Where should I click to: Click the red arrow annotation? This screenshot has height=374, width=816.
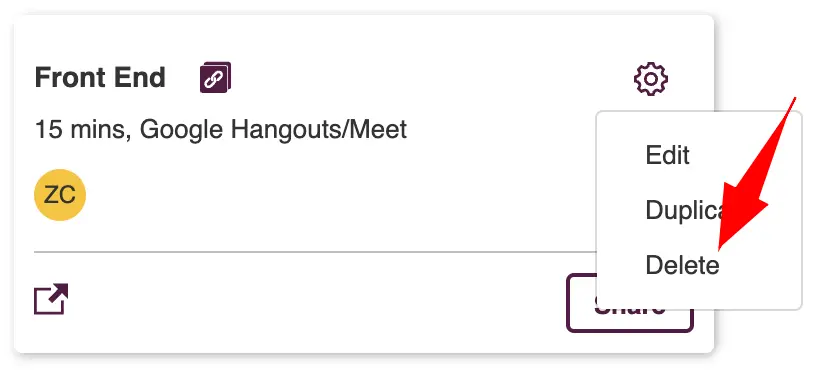(x=749, y=192)
